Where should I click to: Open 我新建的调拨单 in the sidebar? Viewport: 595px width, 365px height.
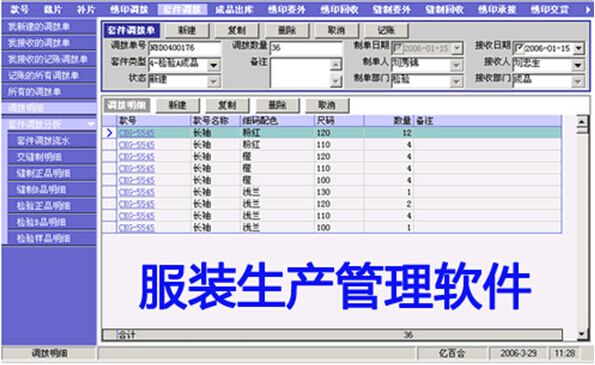49,27
